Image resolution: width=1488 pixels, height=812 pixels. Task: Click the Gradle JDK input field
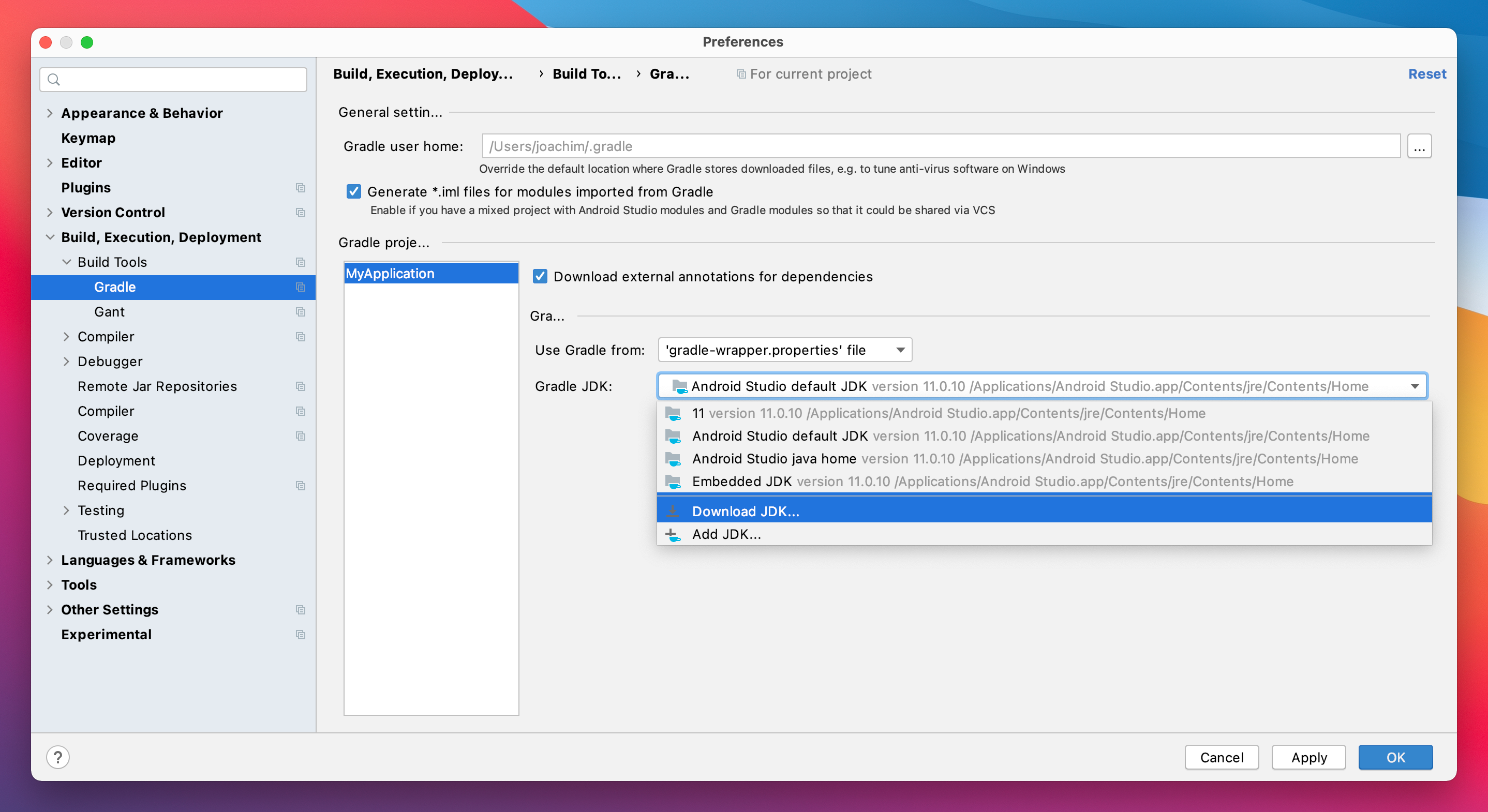[x=1042, y=386]
